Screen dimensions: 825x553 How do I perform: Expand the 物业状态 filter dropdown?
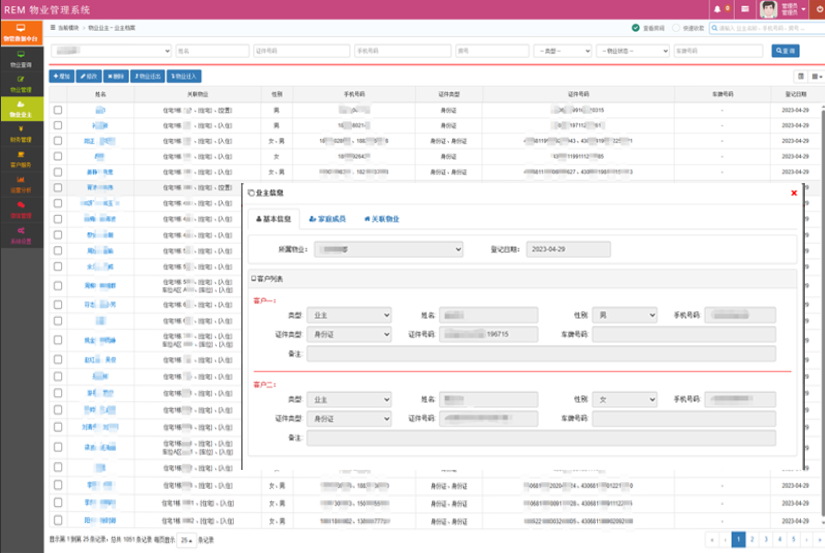tap(633, 51)
